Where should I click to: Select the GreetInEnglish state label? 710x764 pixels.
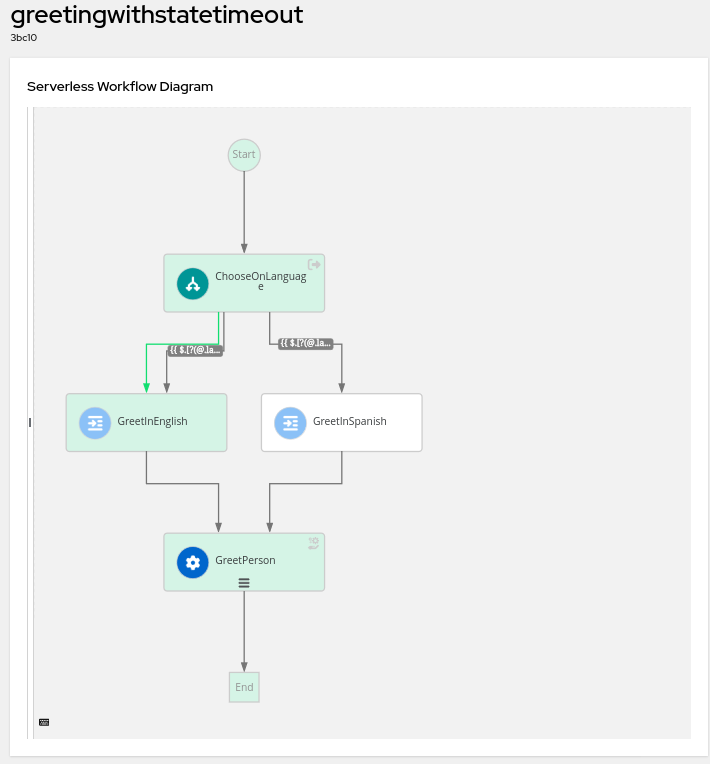click(x=152, y=421)
